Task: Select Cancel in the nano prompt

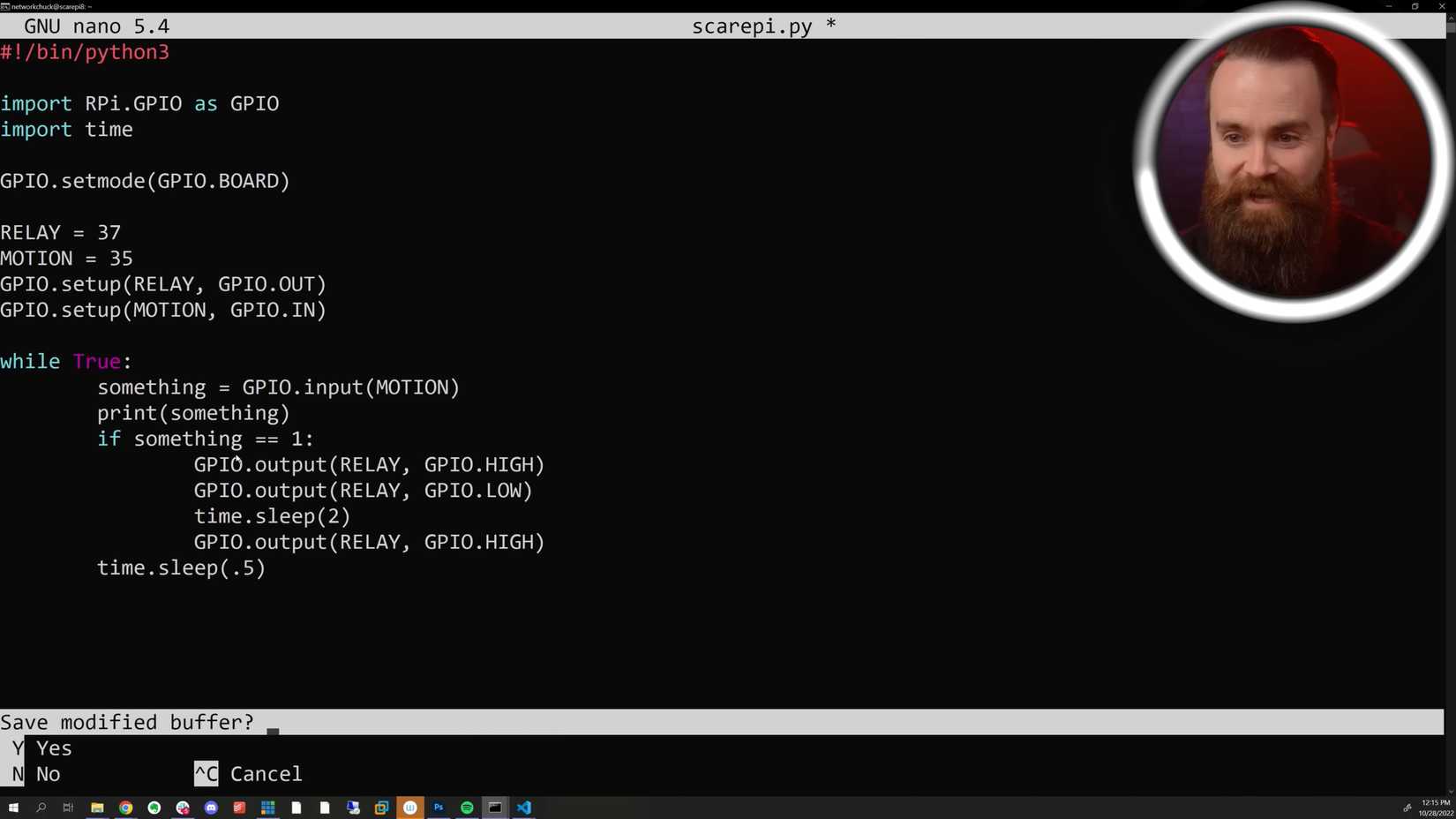Action: 249,774
